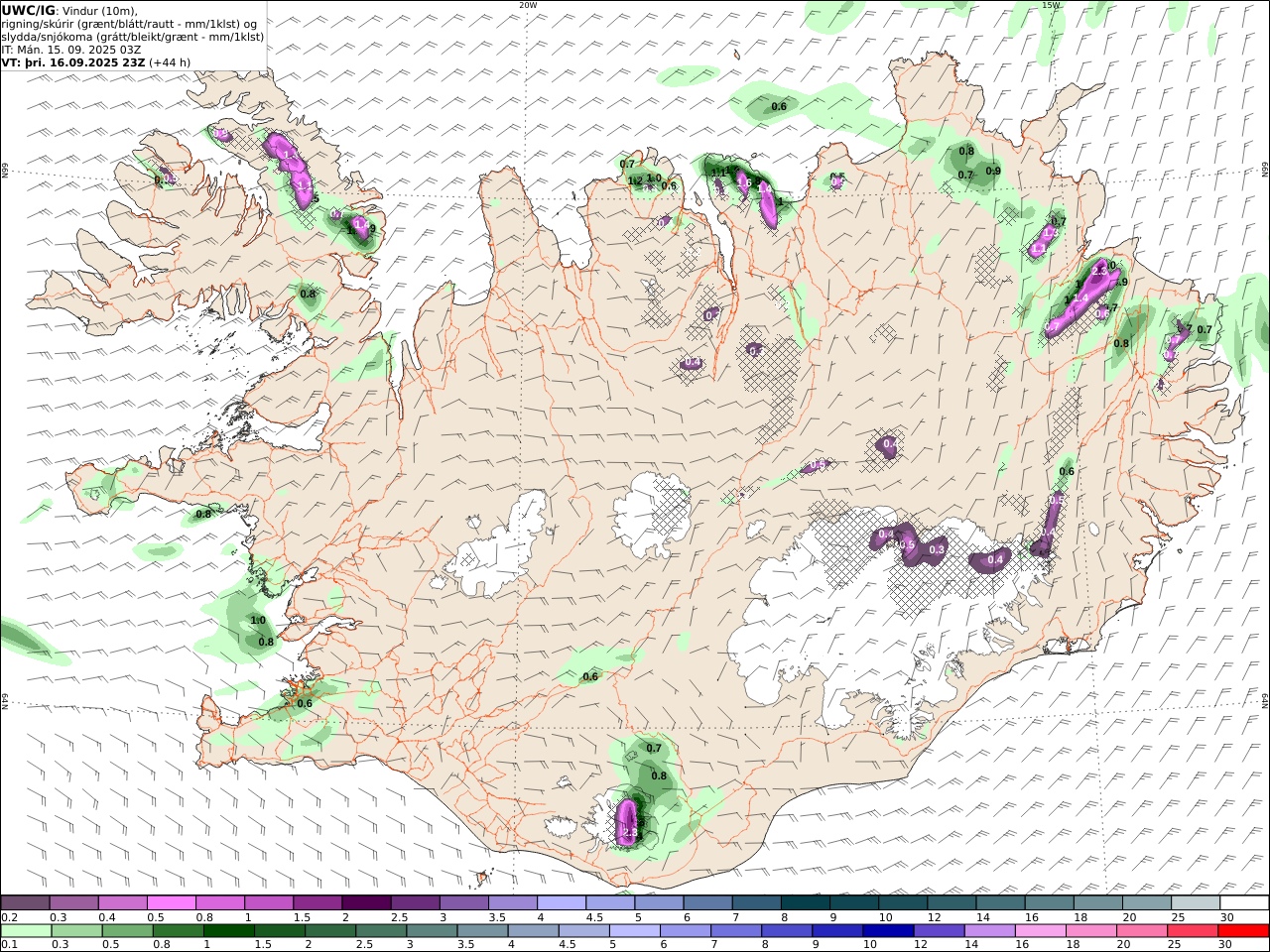Click the light lavender top-row swatch labeled 4

click(x=562, y=903)
